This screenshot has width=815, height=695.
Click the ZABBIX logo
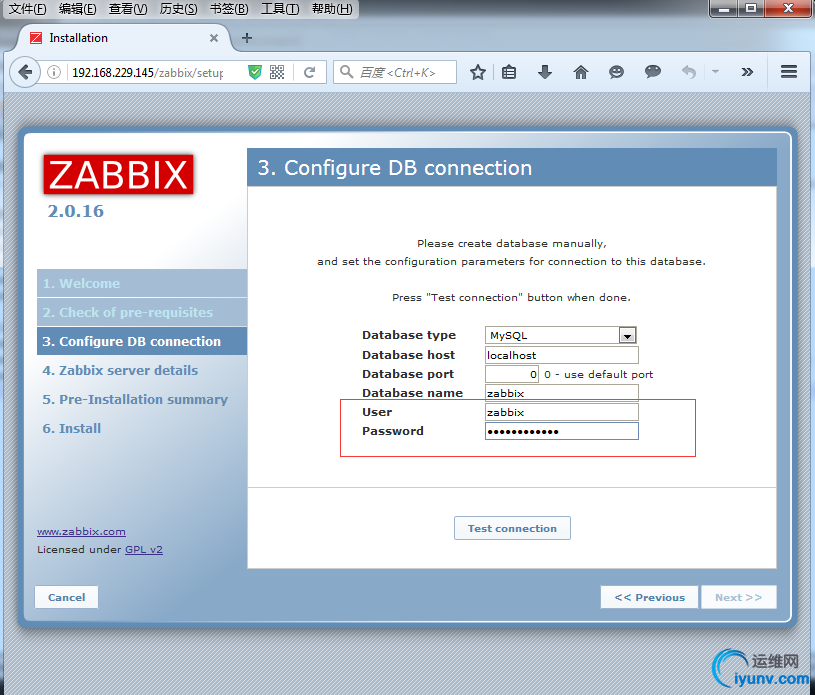[x=119, y=175]
